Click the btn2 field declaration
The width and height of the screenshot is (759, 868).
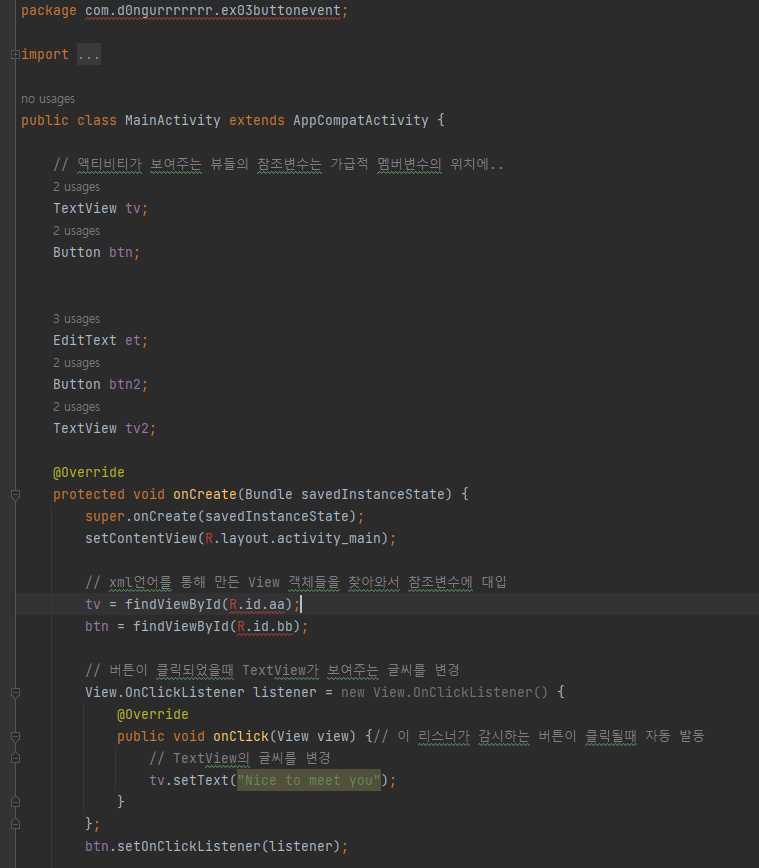(x=125, y=384)
